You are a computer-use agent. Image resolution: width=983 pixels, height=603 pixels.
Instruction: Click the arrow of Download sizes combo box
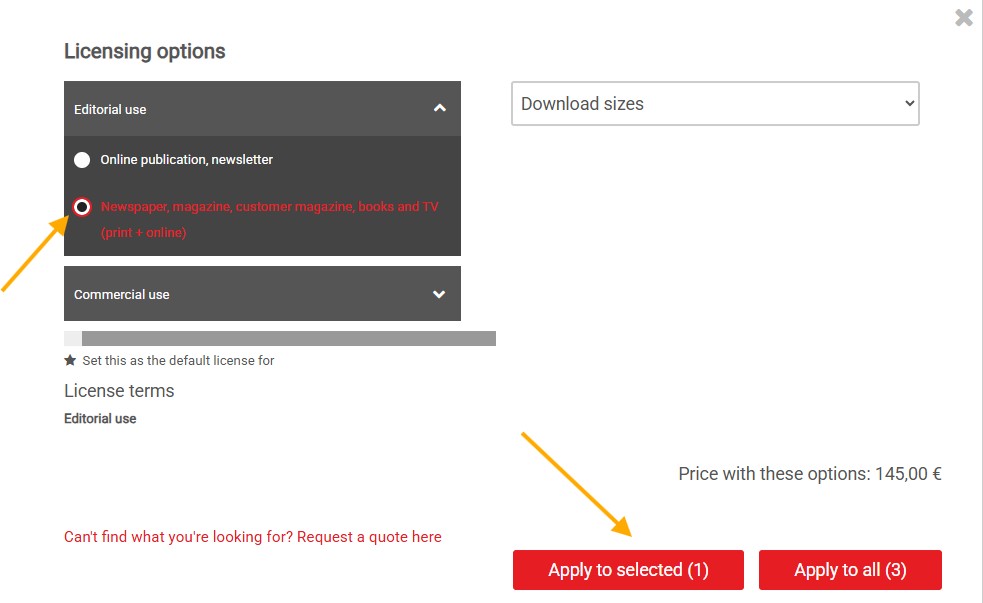(x=909, y=104)
